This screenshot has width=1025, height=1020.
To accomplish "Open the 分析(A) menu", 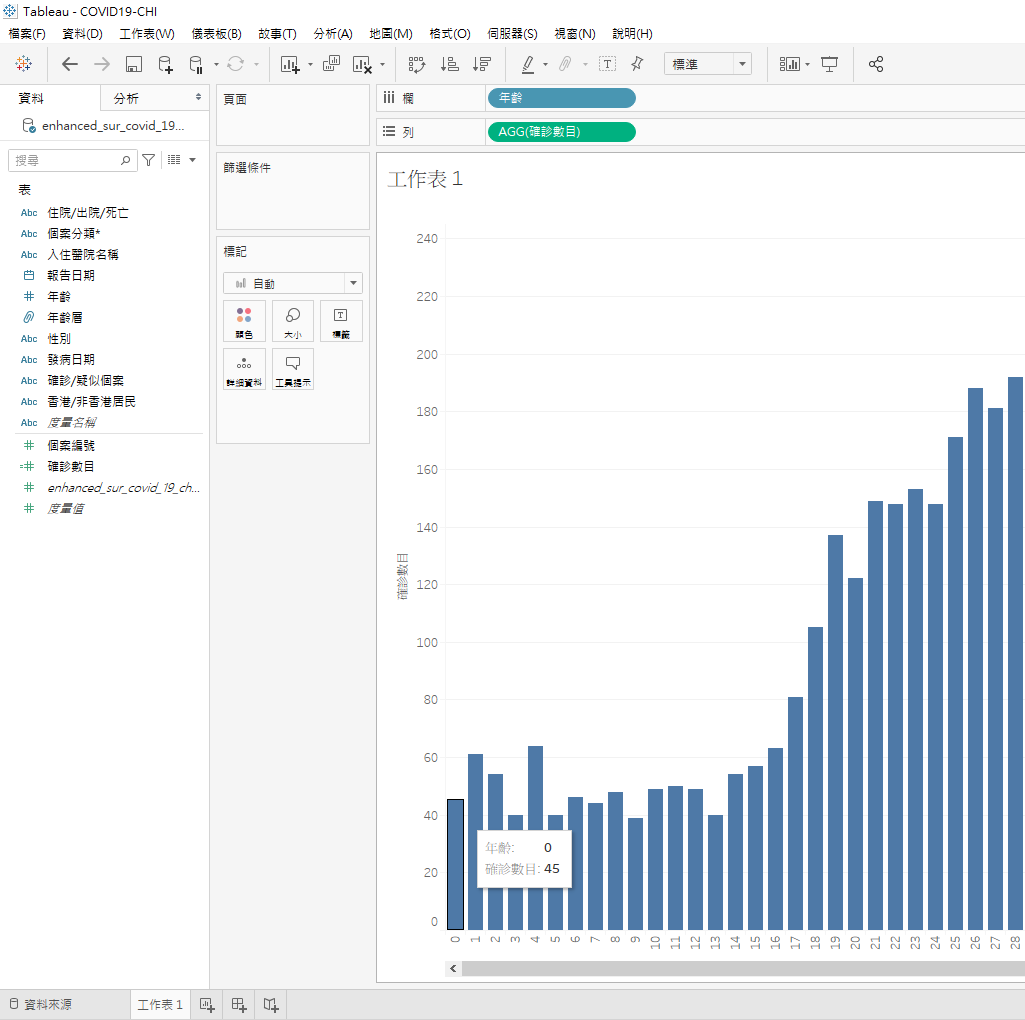I will click(x=332, y=34).
